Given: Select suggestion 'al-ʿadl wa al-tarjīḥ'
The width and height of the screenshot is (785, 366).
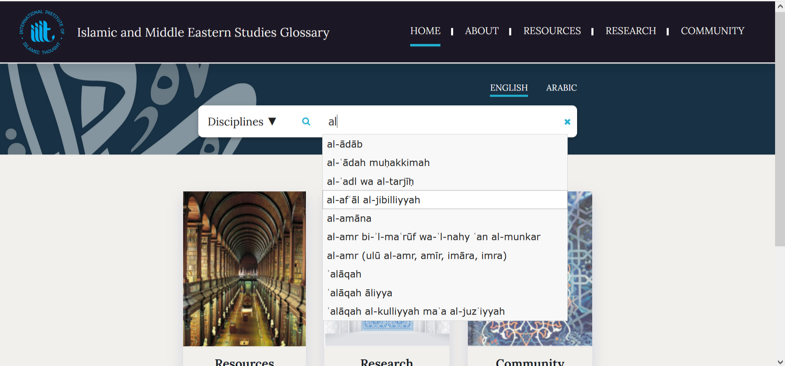Looking at the screenshot, I should (445, 181).
